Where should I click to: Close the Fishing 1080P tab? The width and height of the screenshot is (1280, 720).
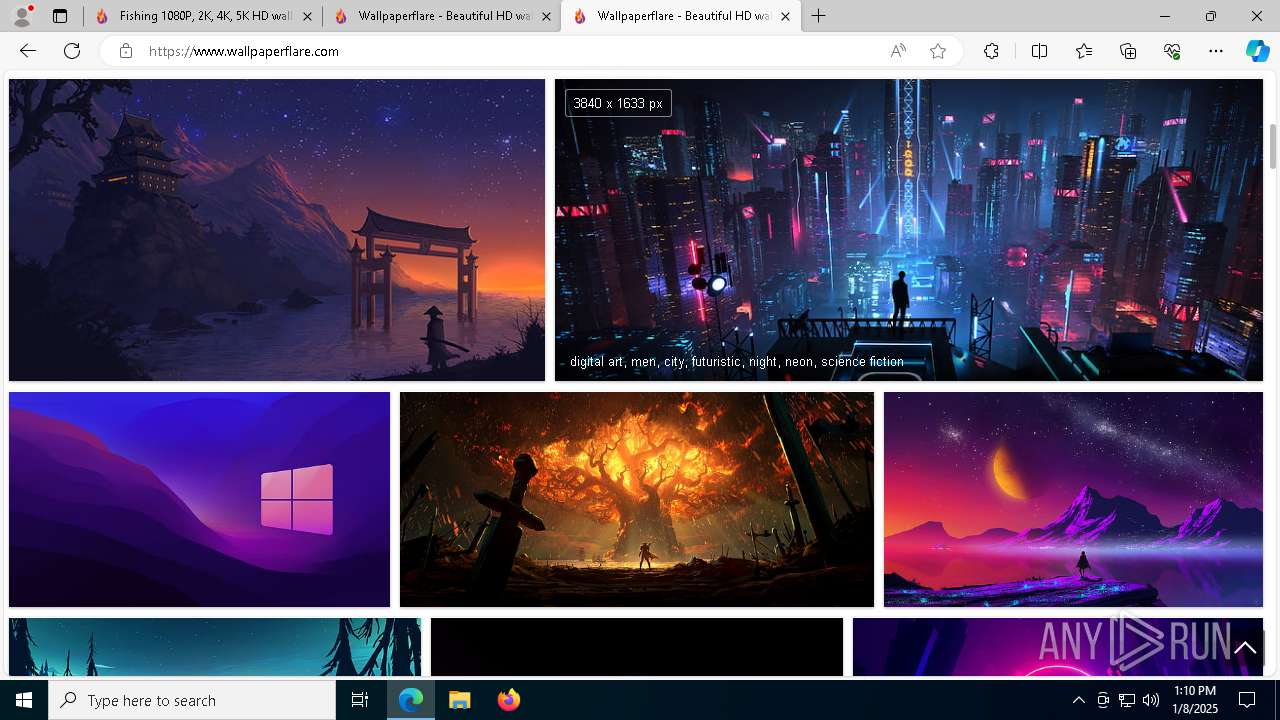coord(307,16)
